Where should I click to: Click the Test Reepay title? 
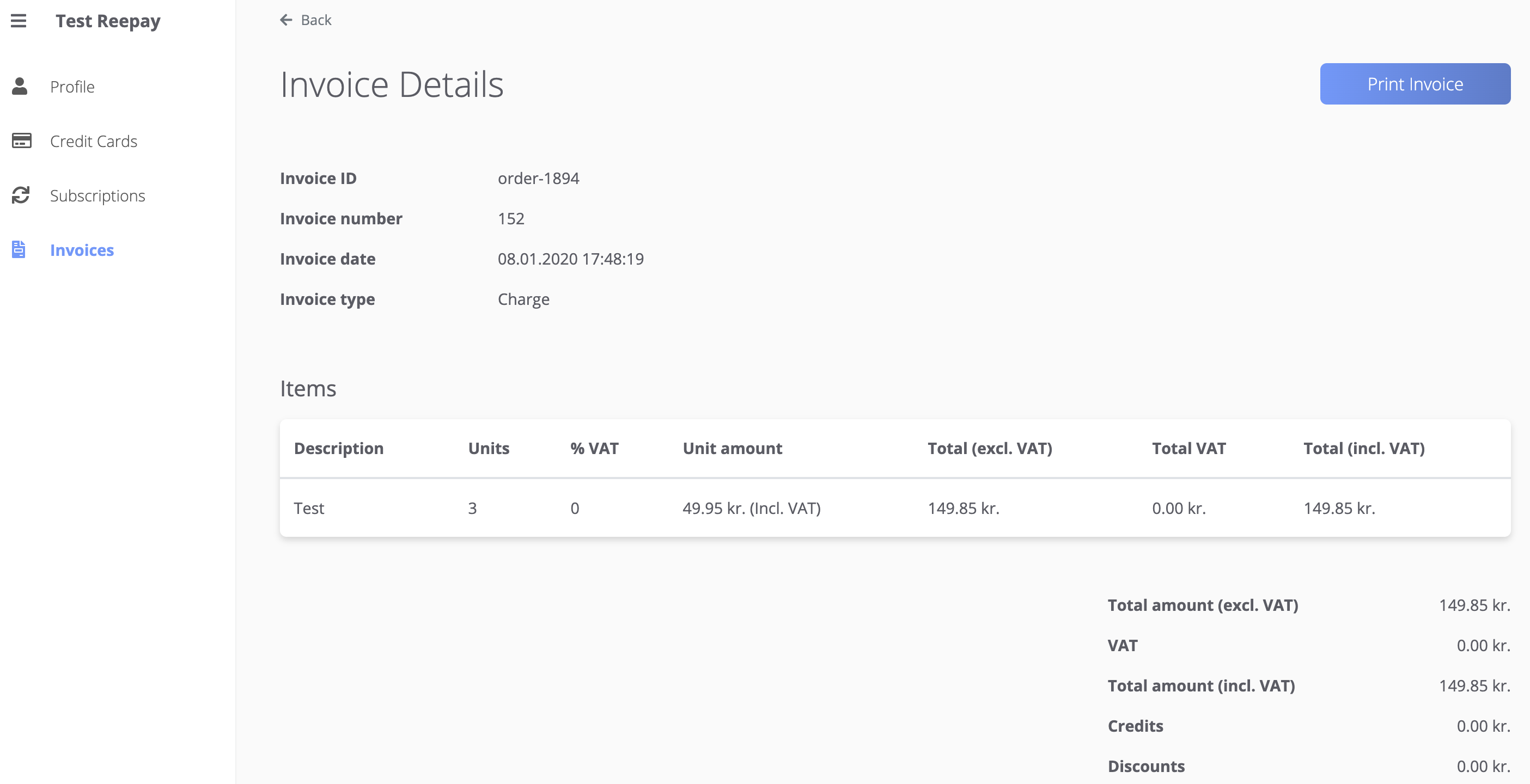pos(108,21)
